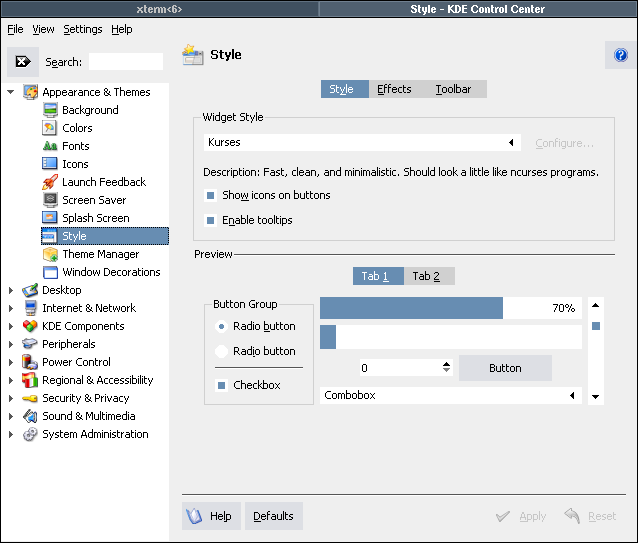Click the System Administration gear icon
The width and height of the screenshot is (638, 543).
30,434
